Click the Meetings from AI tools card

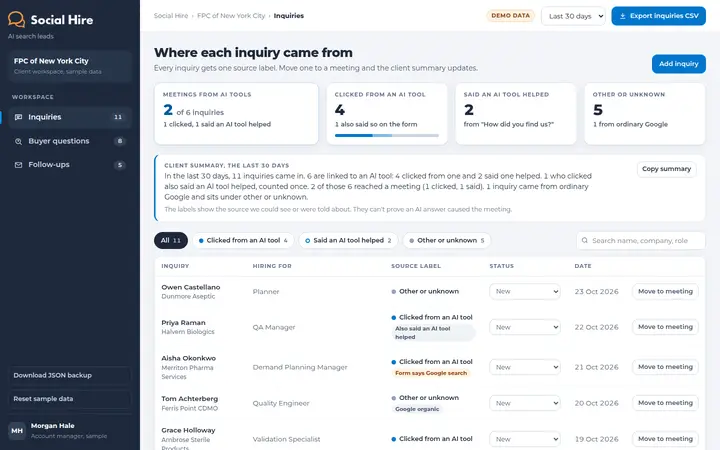pos(236,113)
